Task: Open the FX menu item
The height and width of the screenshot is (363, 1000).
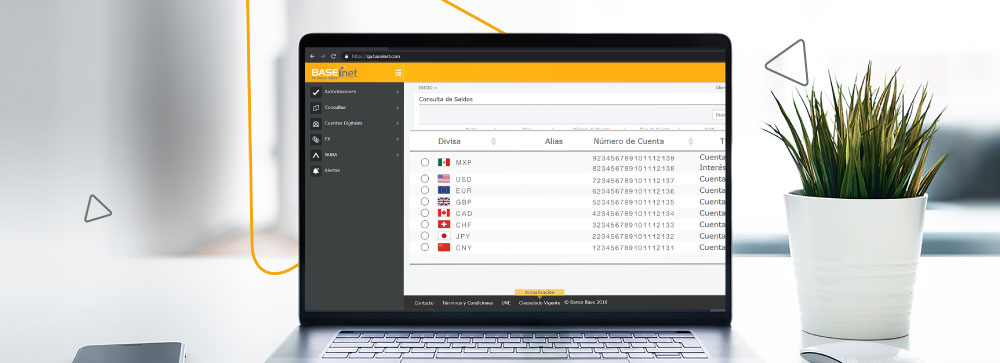Action: pyautogui.click(x=327, y=139)
